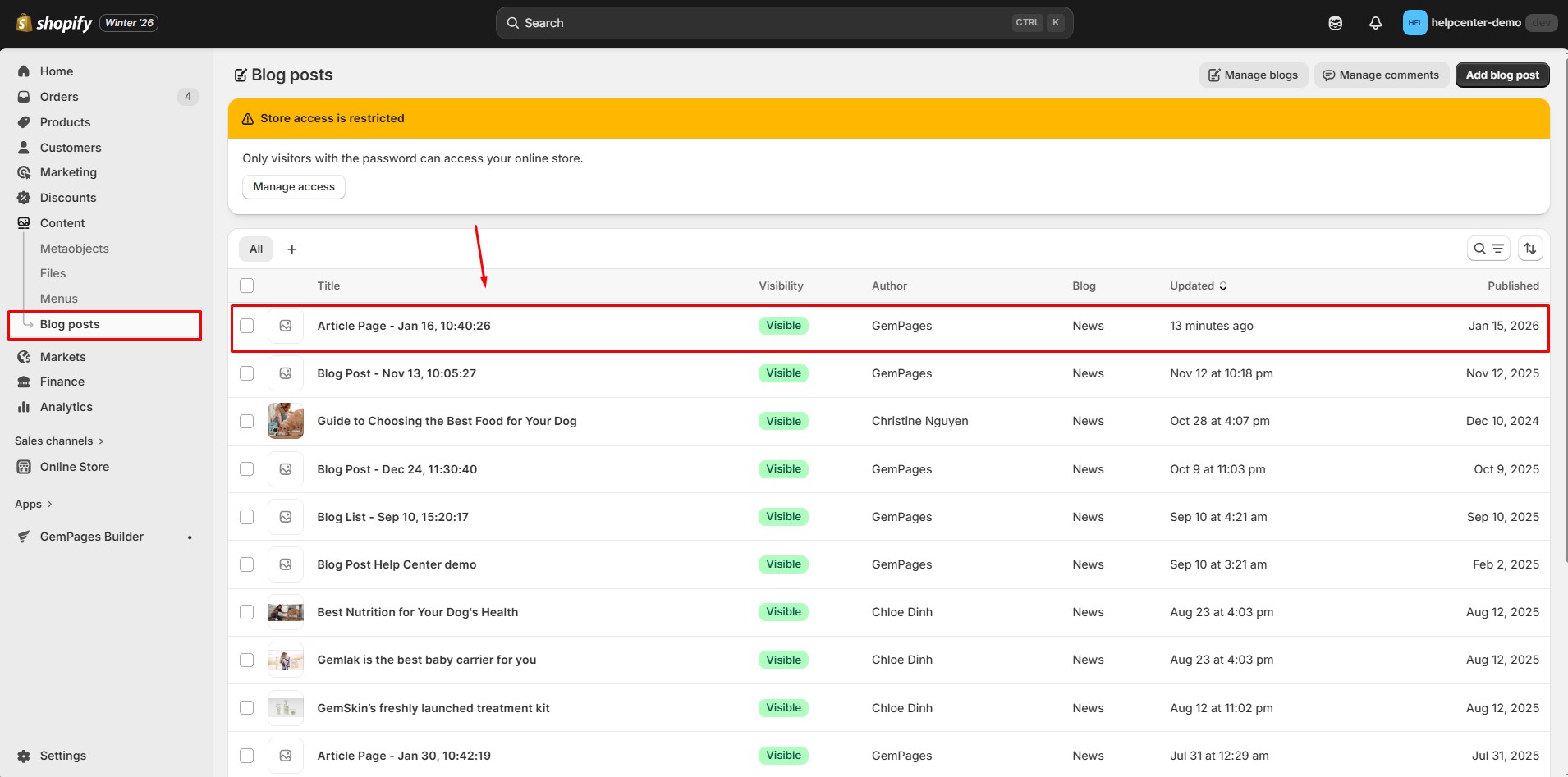Open the Sidekick assistant icon in top bar

coord(1335,23)
